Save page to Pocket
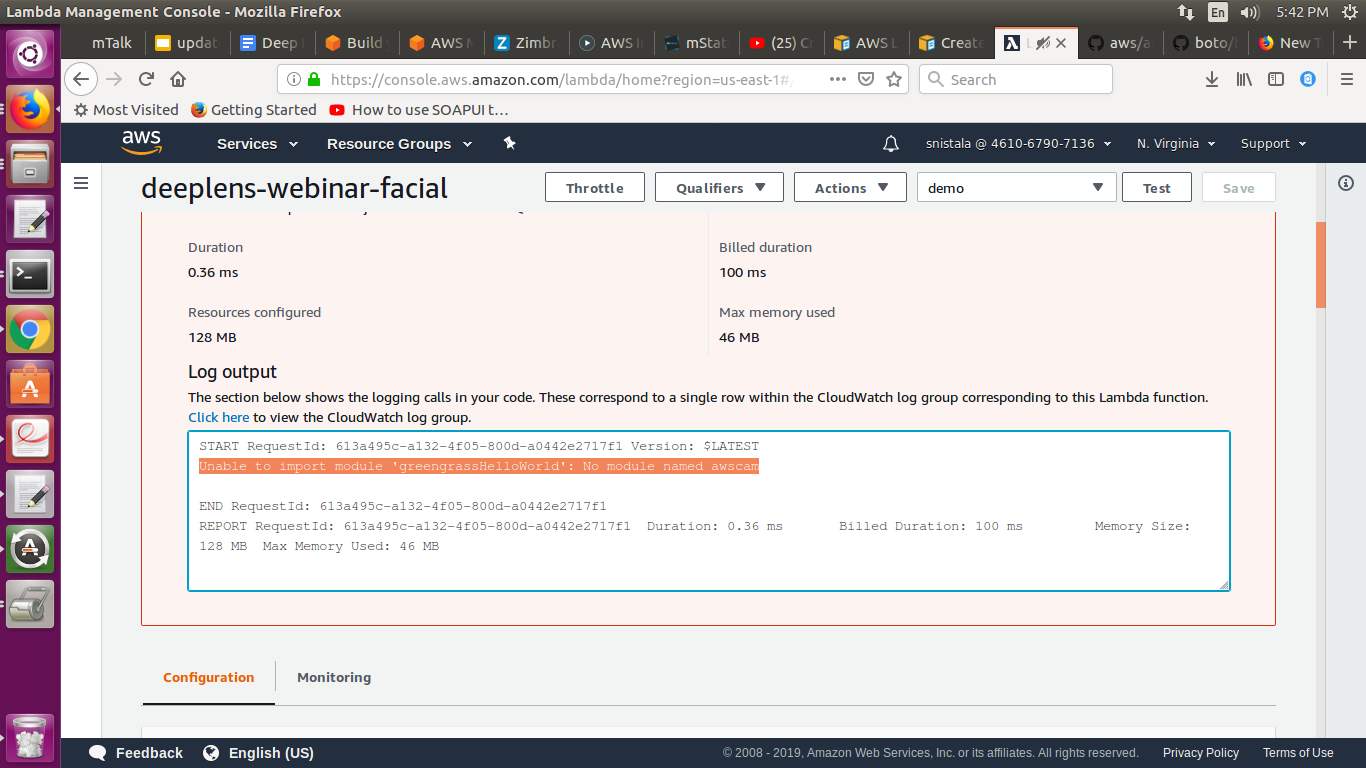The width and height of the screenshot is (1366, 768). click(867, 79)
